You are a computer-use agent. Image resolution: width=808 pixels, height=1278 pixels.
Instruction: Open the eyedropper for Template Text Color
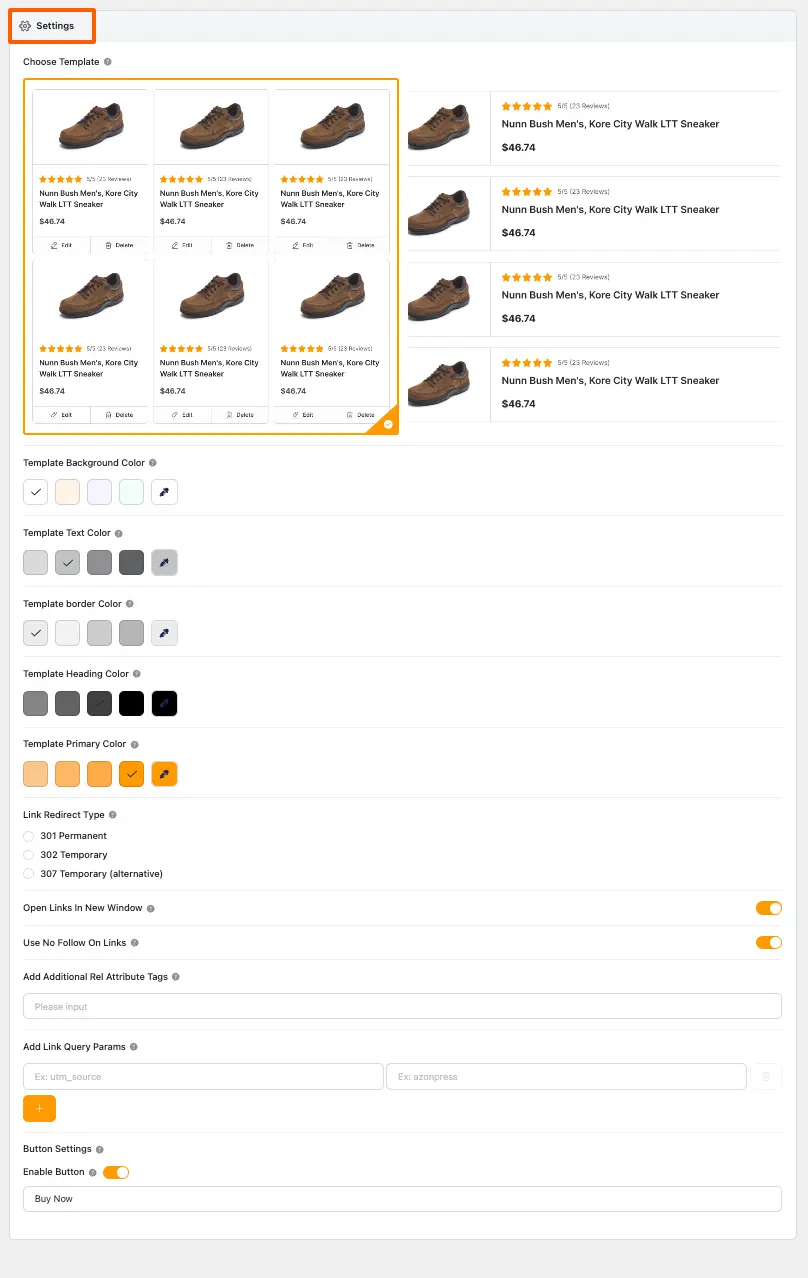[x=164, y=562]
